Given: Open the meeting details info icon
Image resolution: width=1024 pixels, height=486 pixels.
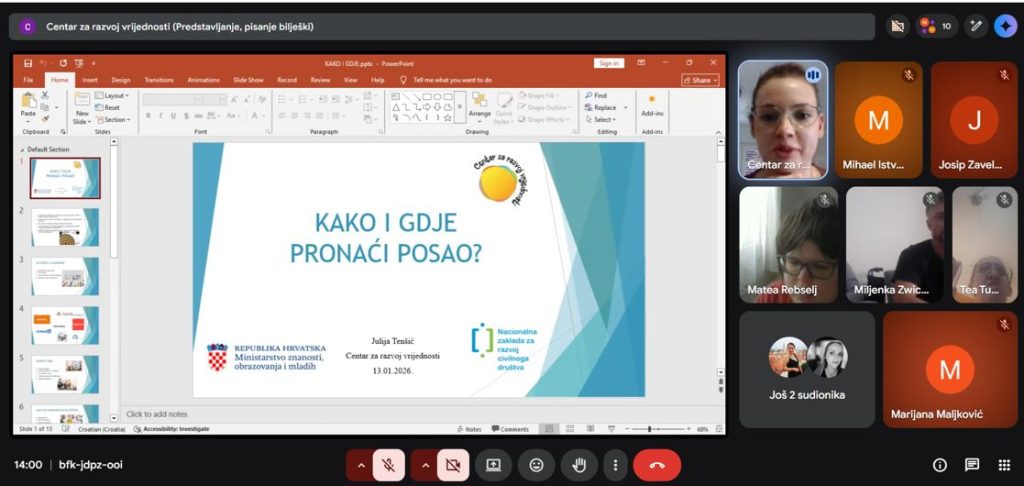Looking at the screenshot, I should pos(940,465).
